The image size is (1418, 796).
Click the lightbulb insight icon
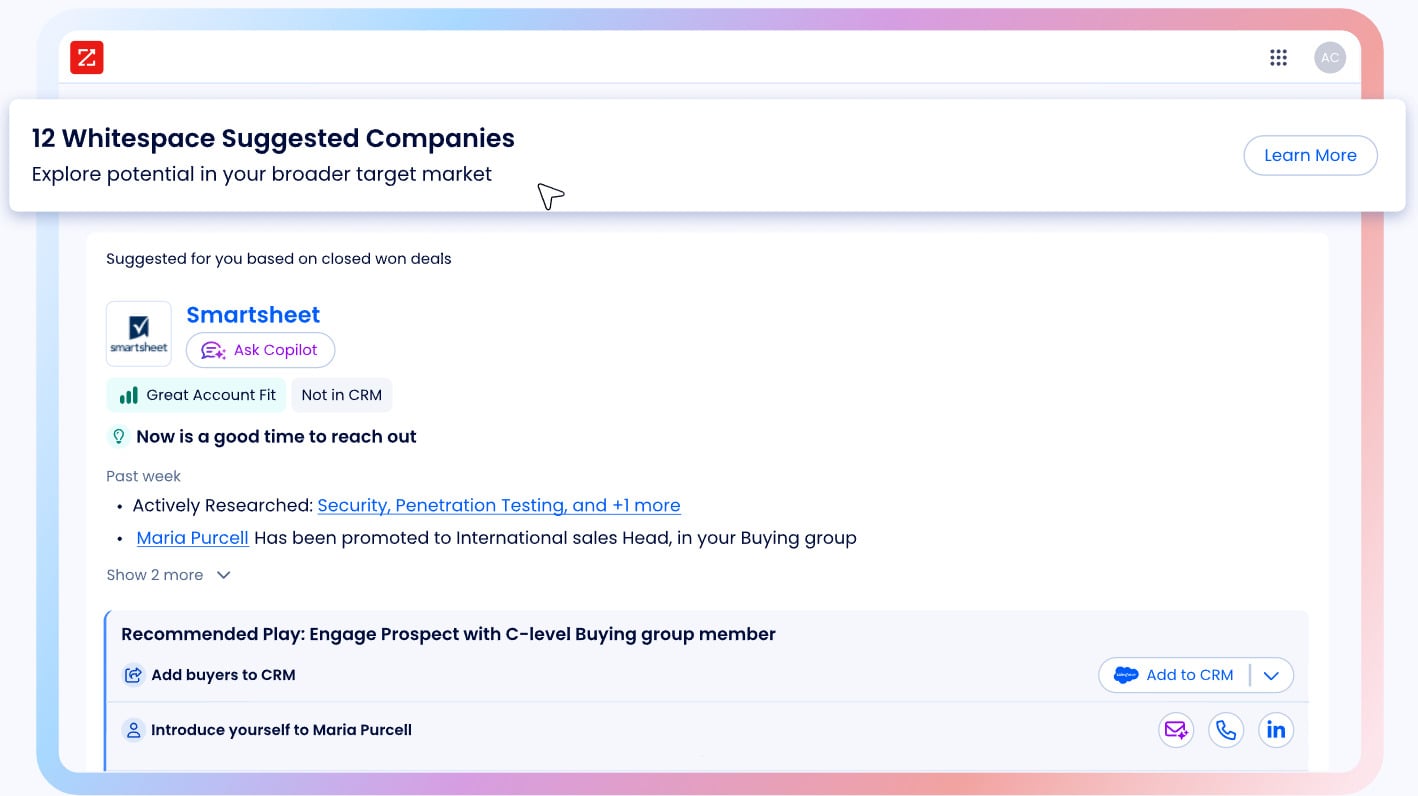118,436
